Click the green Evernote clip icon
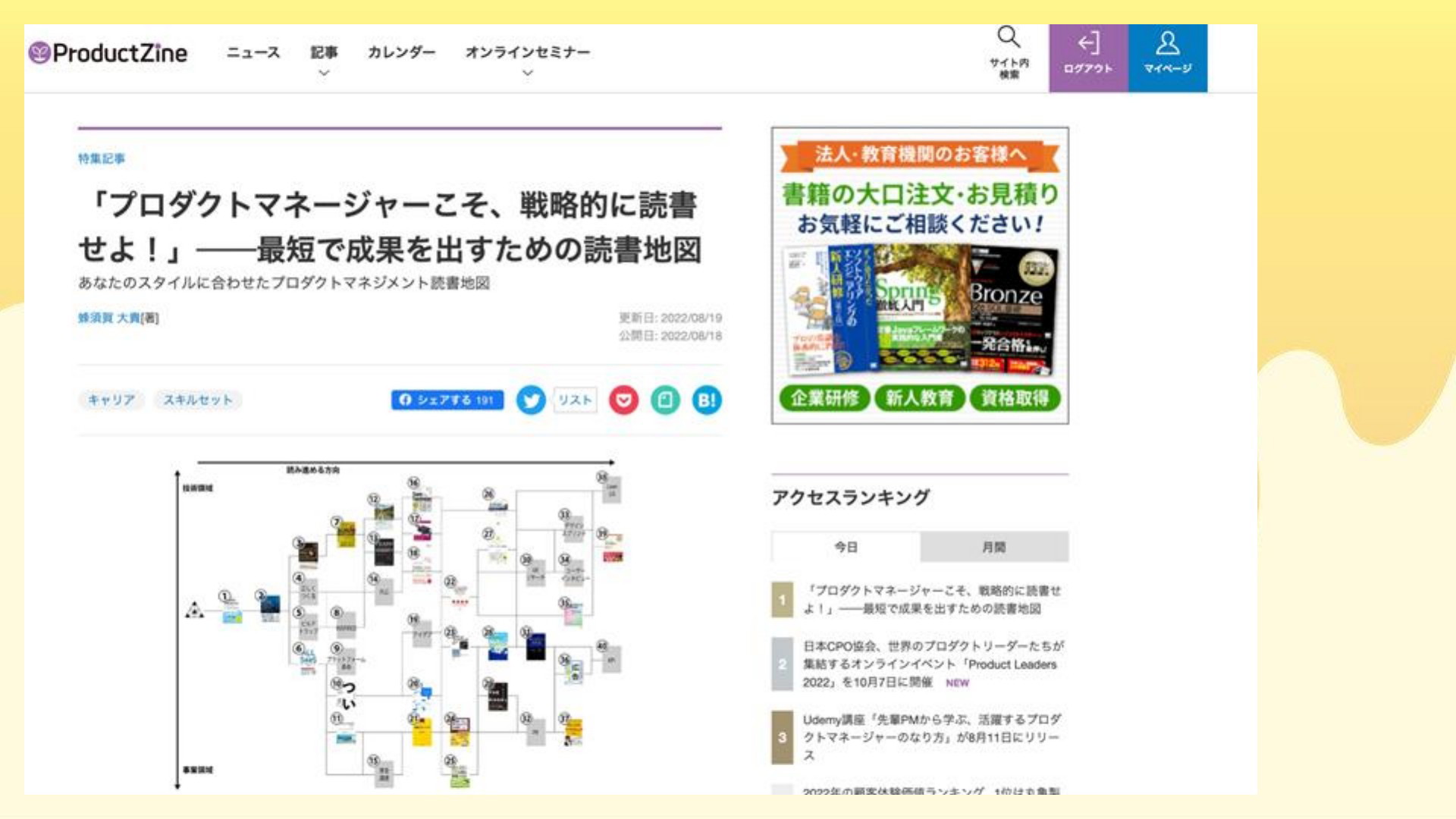This screenshot has width=1456, height=819. (x=665, y=400)
